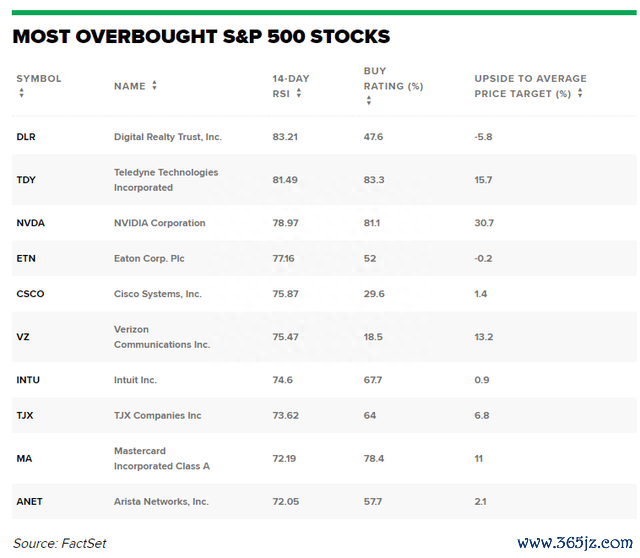The width and height of the screenshot is (640, 558).
Task: Click the sort arrows beside Name header
Action: pos(154,85)
